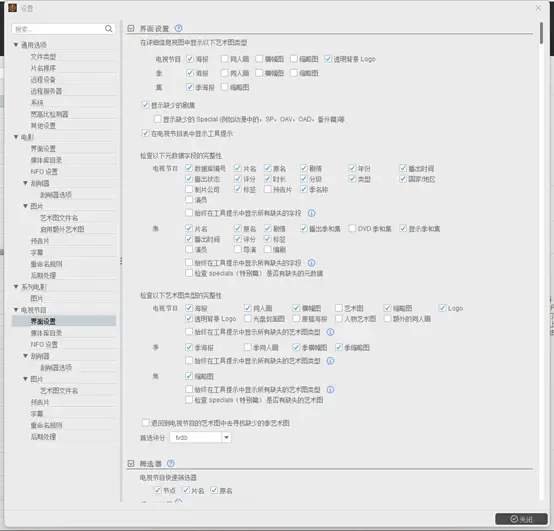Click the vertical scrollbar of the settings panel

541,34
